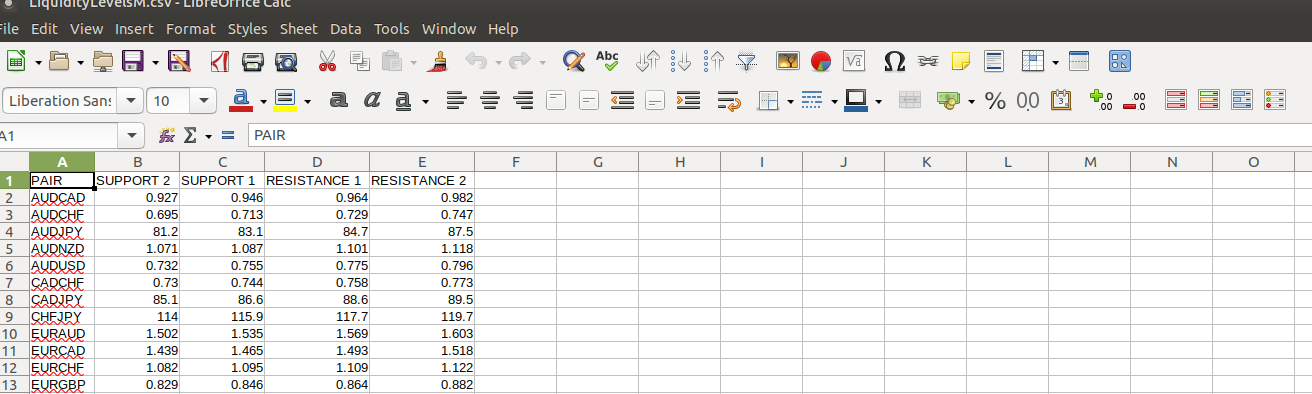
Task: Open the font name dropdown
Action: (129, 101)
